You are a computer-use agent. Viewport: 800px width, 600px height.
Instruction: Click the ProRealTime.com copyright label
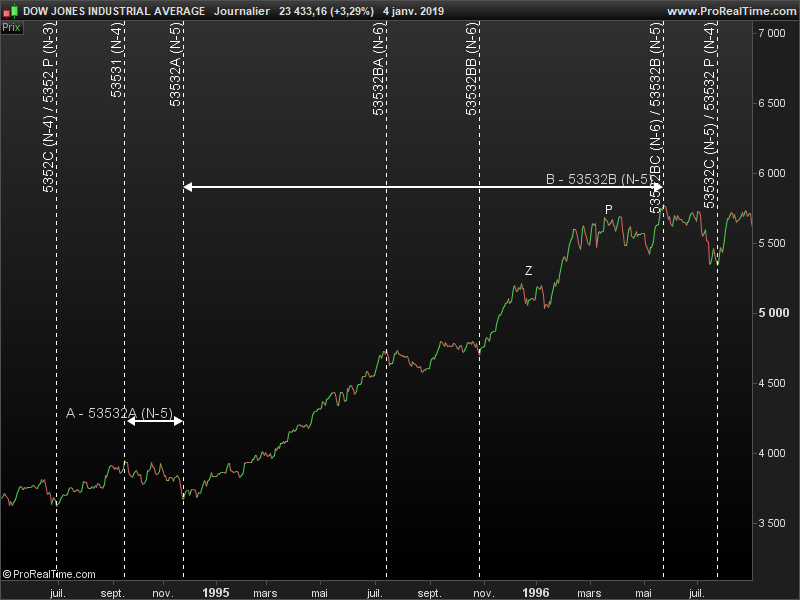pyautogui.click(x=49, y=574)
